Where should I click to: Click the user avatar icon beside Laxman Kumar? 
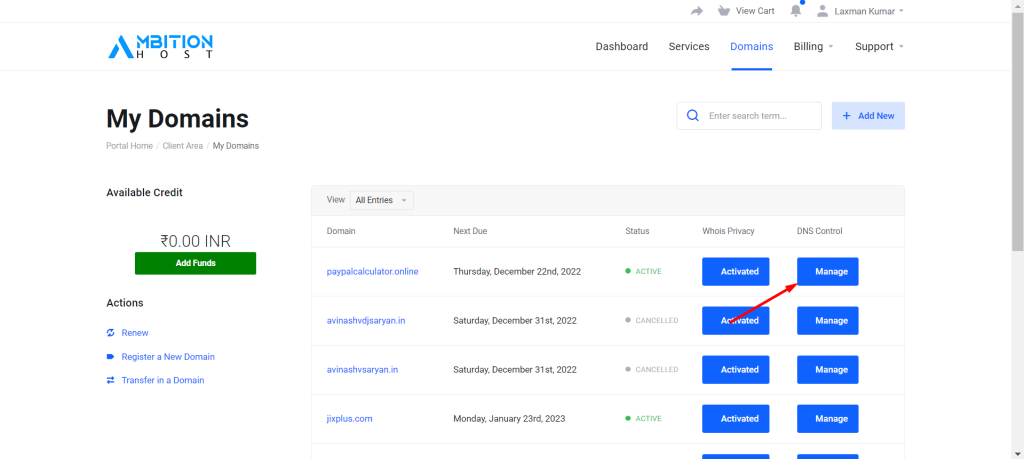coord(823,11)
